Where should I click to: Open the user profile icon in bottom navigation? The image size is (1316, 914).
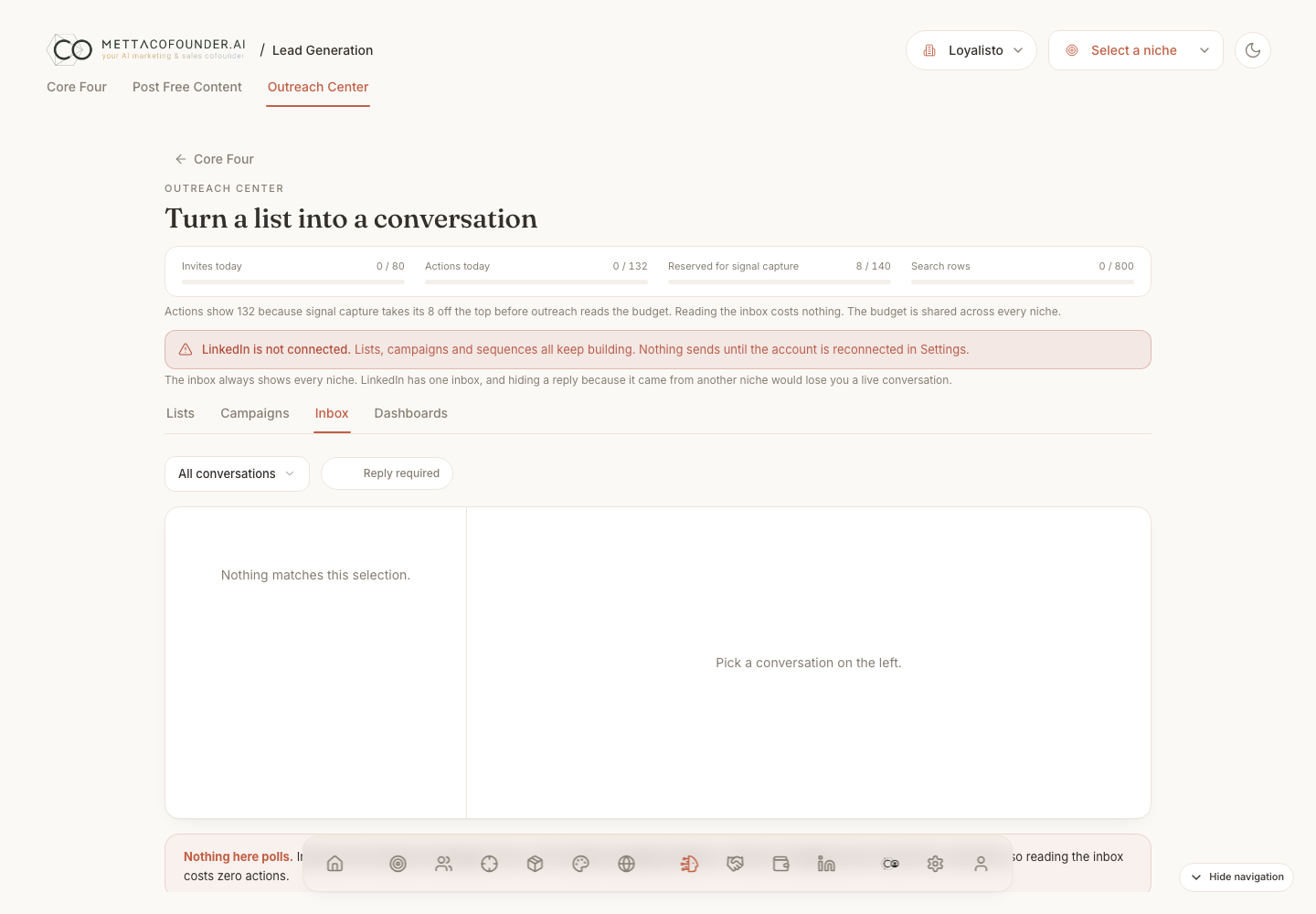click(981, 864)
